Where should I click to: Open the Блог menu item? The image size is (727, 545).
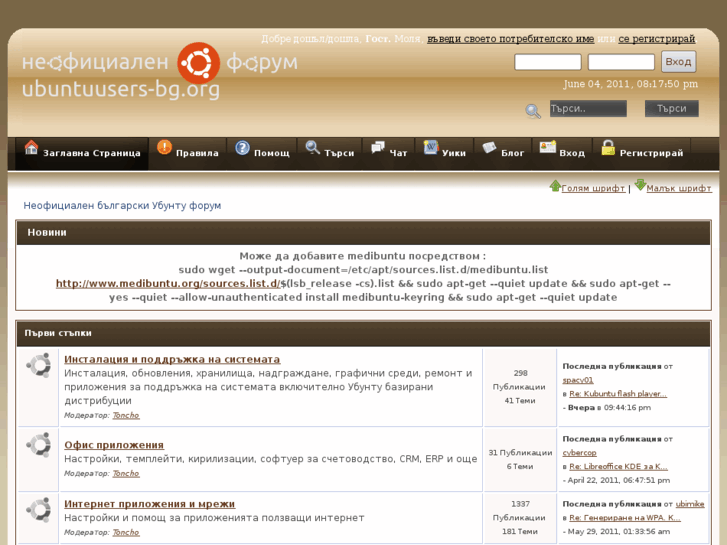[x=503, y=153]
